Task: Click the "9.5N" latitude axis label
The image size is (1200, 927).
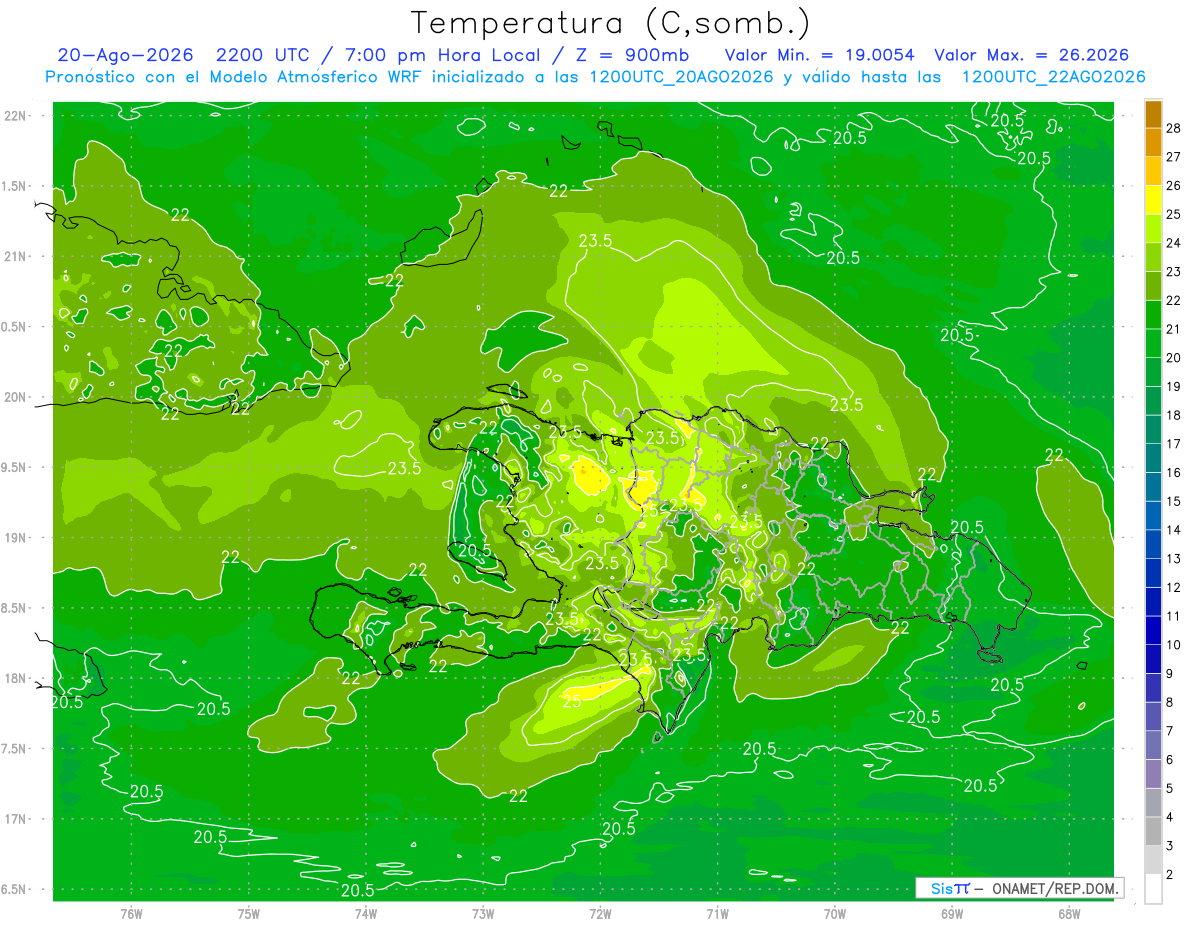Action: click(15, 468)
